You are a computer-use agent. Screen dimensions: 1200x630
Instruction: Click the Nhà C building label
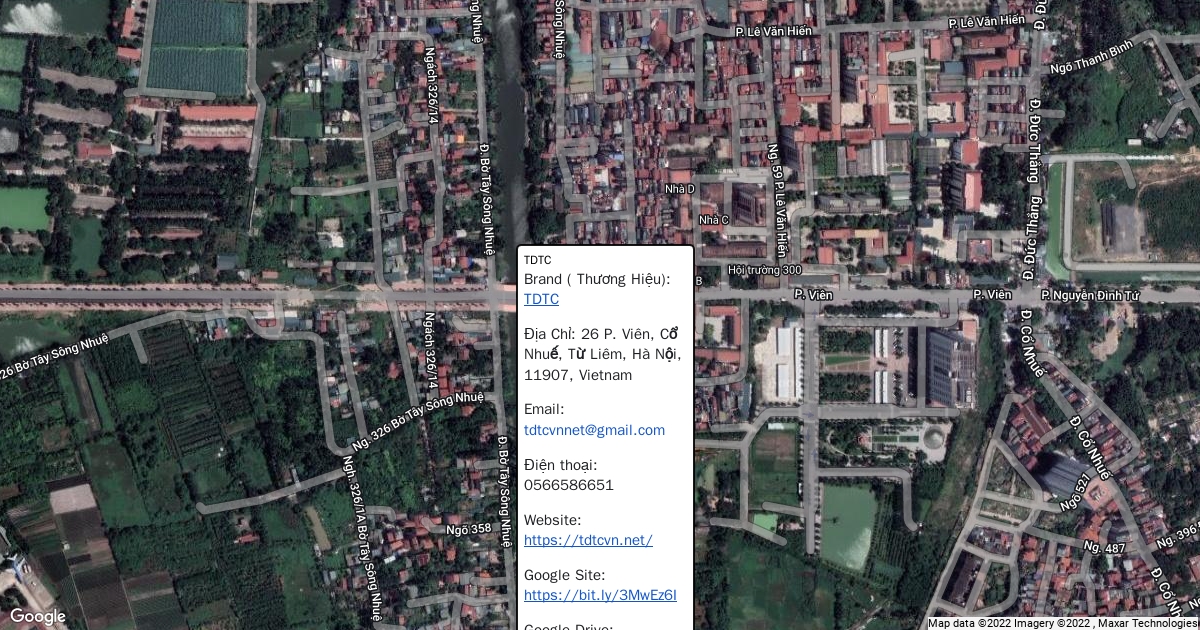[x=714, y=220]
